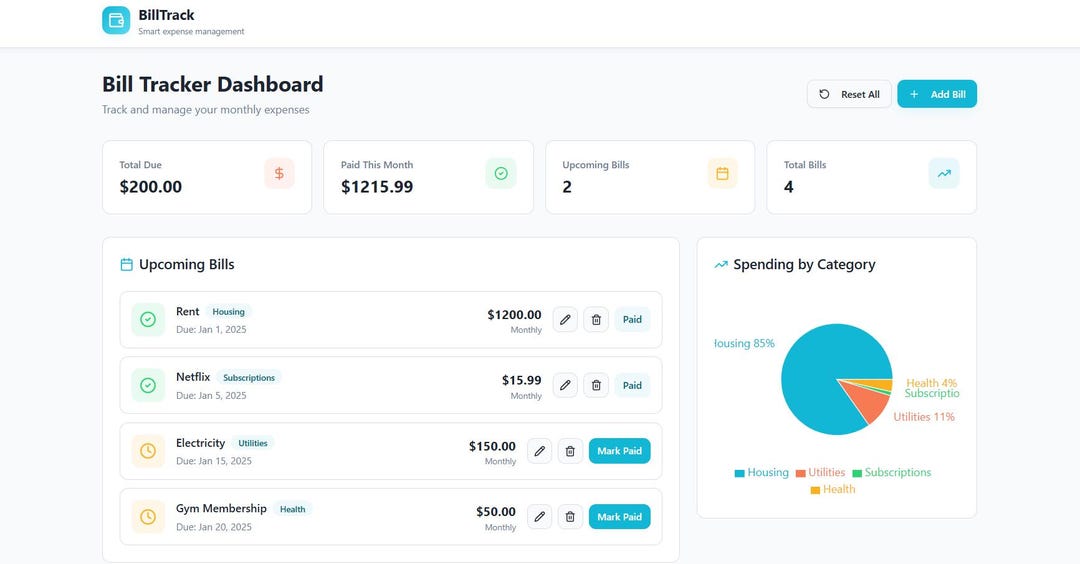Click the Subscriptions tag on Netflix bill
Image resolution: width=1080 pixels, height=564 pixels.
point(249,377)
